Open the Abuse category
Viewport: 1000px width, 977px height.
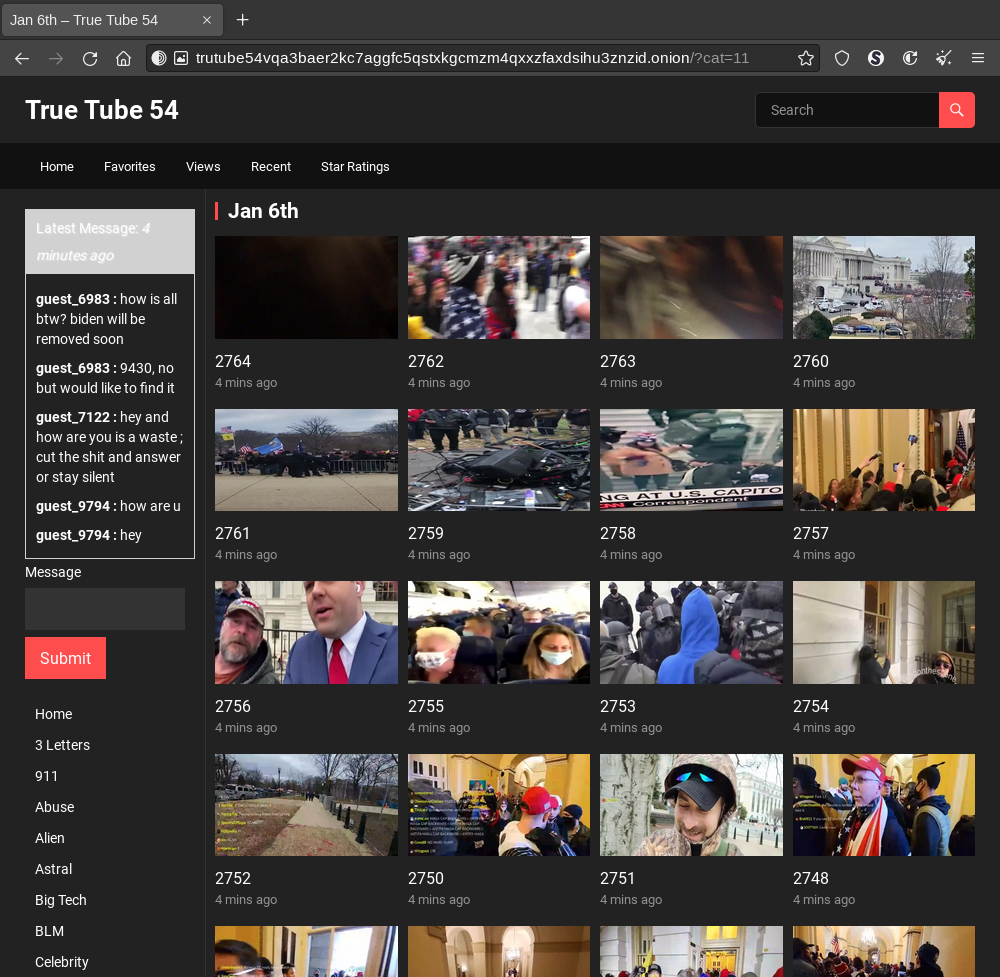[x=55, y=807]
